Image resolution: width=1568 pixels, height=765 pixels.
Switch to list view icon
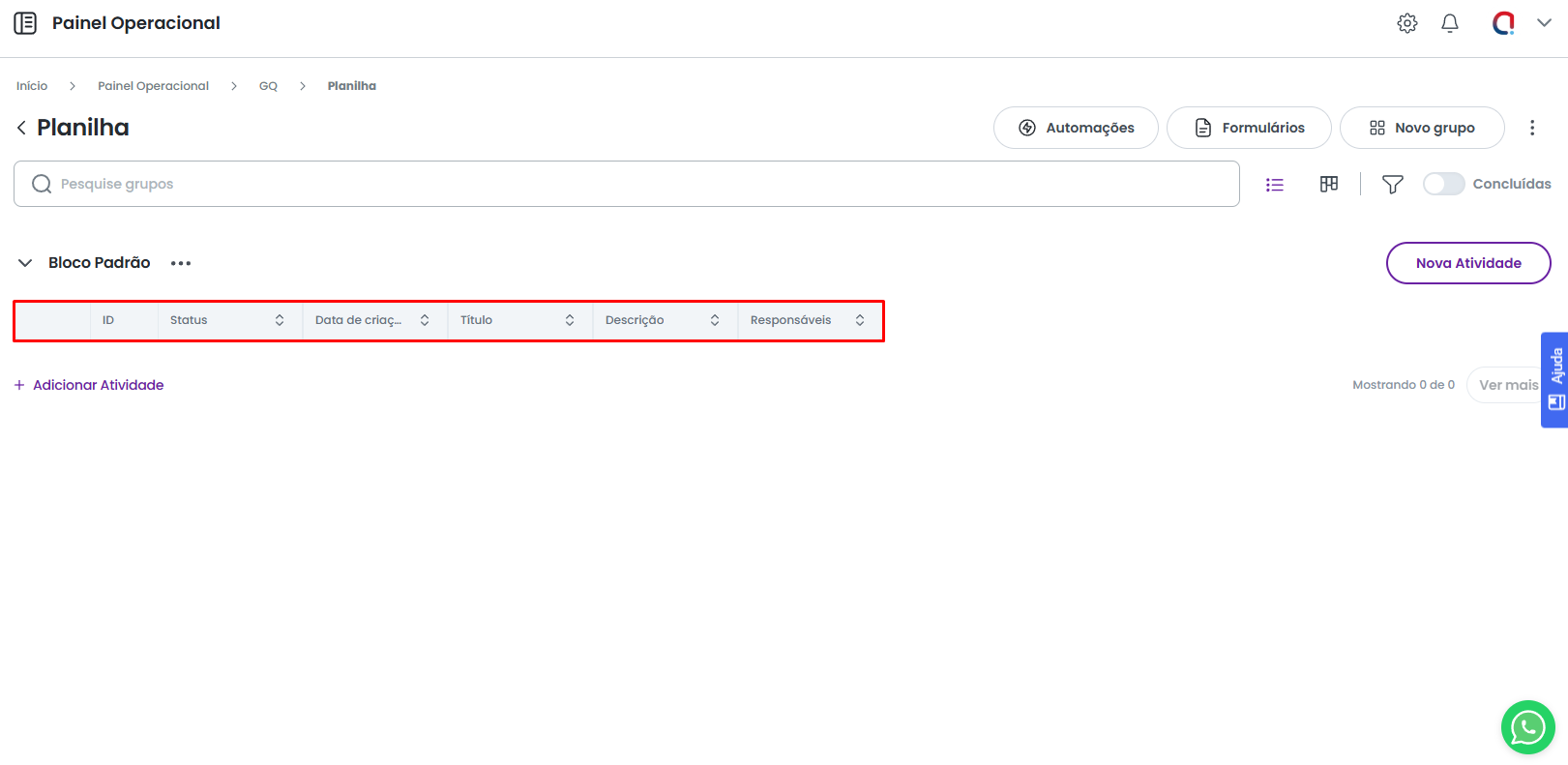(x=1275, y=184)
